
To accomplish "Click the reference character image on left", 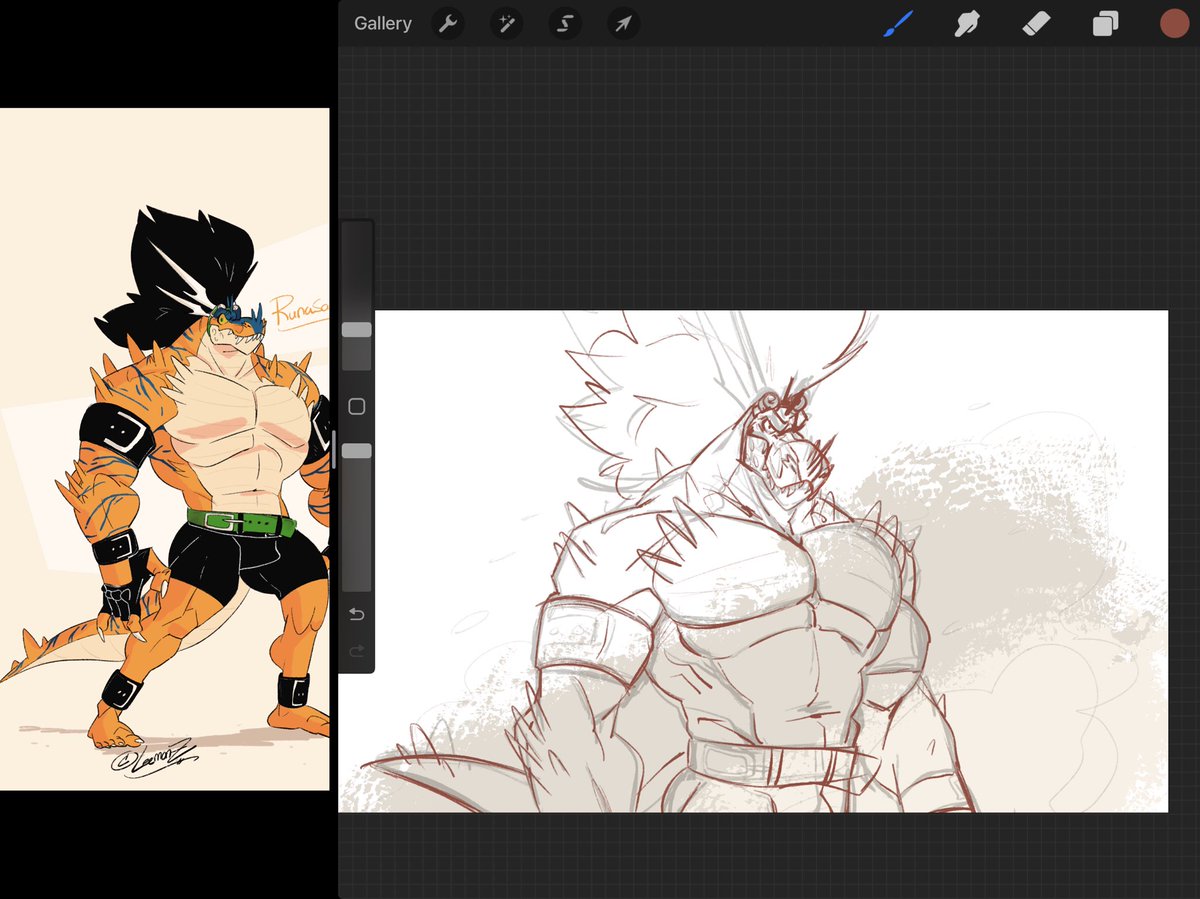I will (164, 449).
